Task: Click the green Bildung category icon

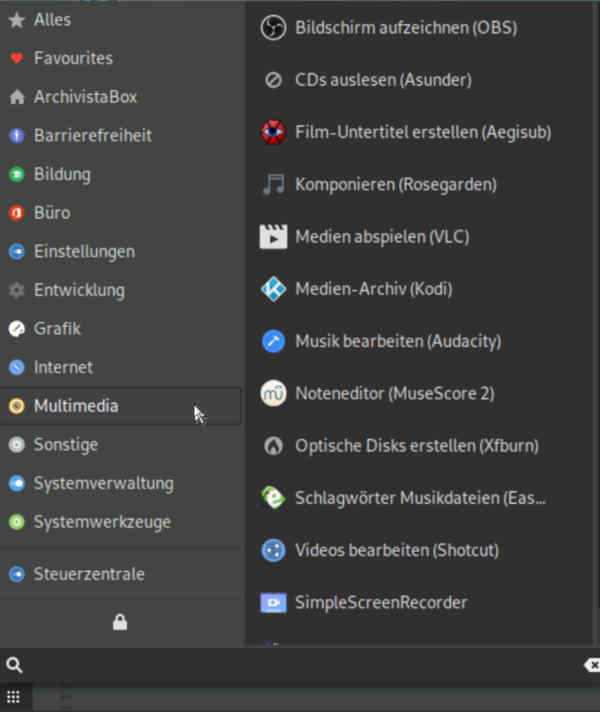Action: [17, 174]
